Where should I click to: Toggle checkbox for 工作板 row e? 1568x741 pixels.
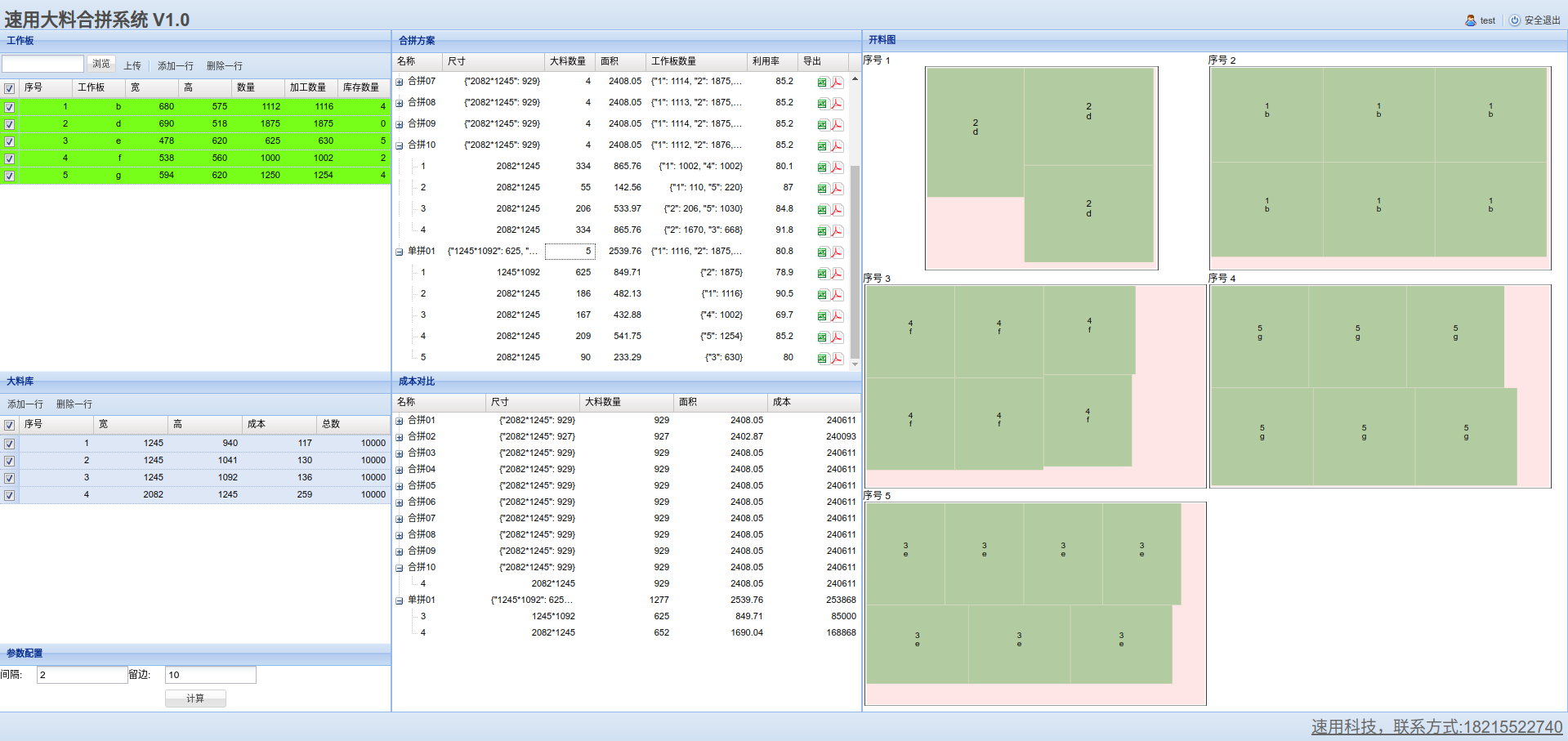point(9,141)
